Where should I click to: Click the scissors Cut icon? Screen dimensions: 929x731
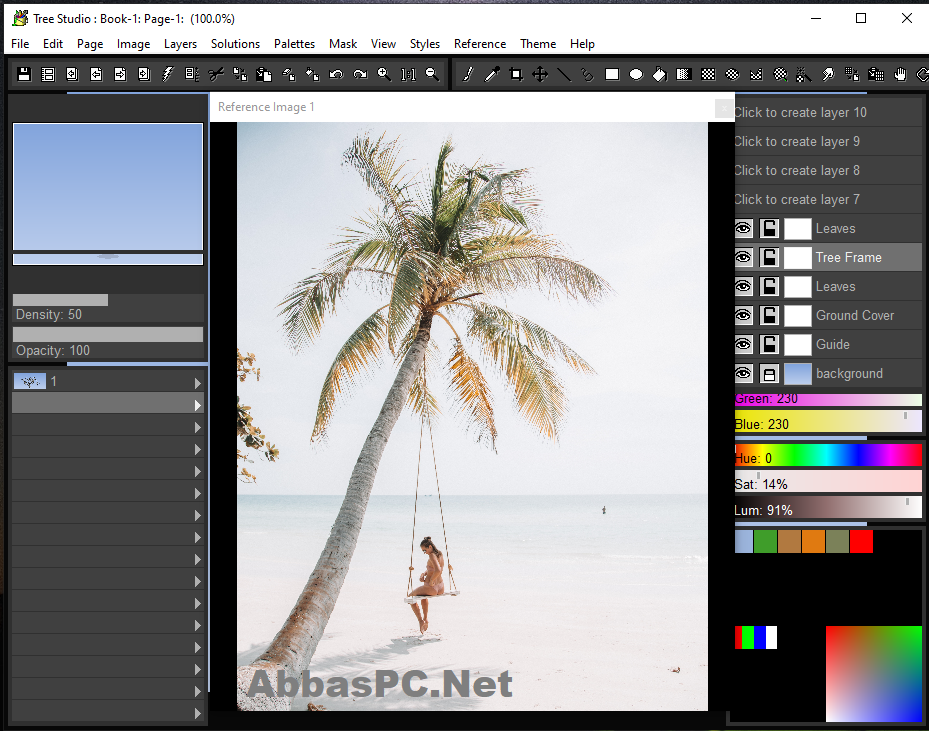pos(216,74)
